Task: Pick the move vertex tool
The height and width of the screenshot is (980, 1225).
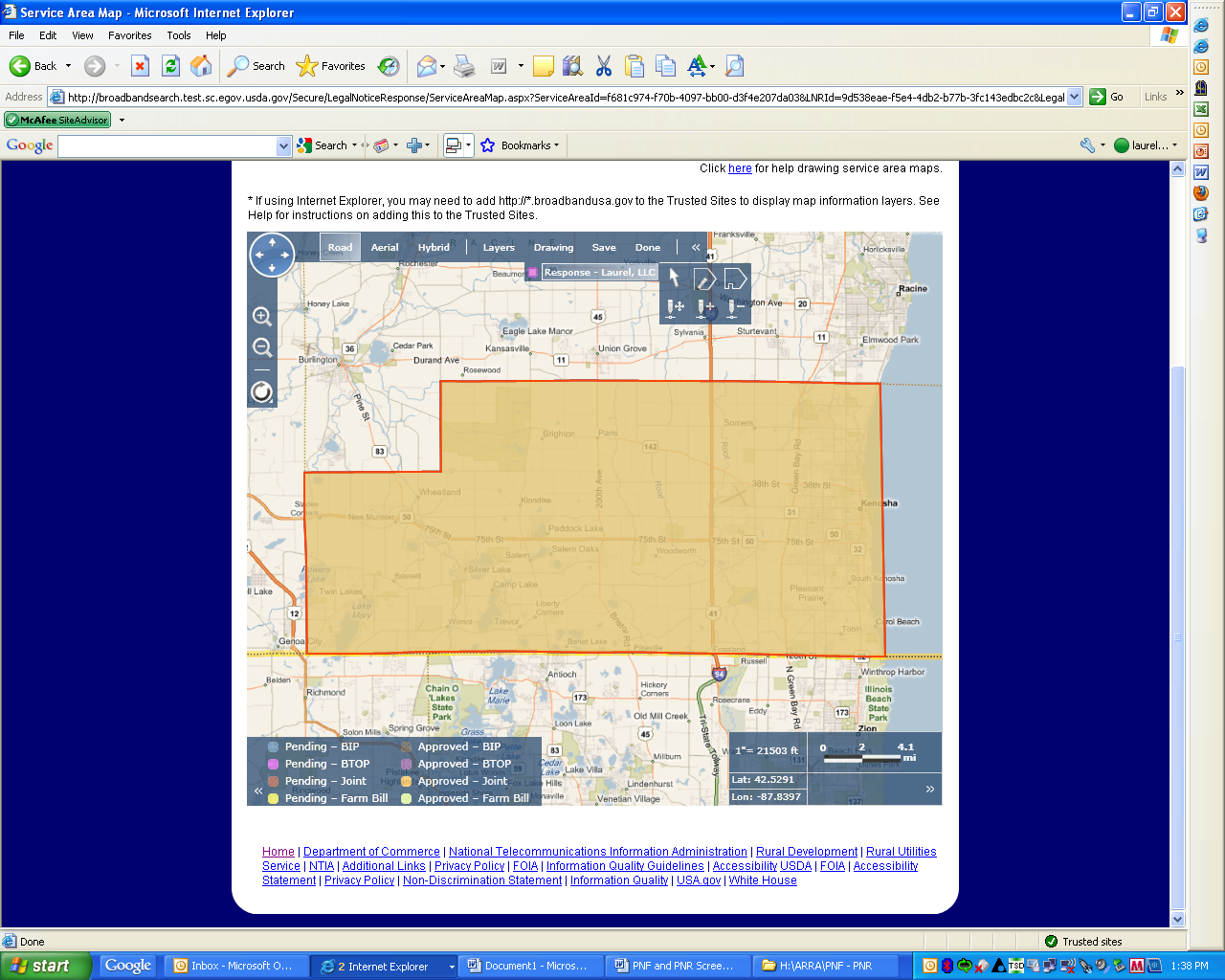Action: [x=676, y=307]
